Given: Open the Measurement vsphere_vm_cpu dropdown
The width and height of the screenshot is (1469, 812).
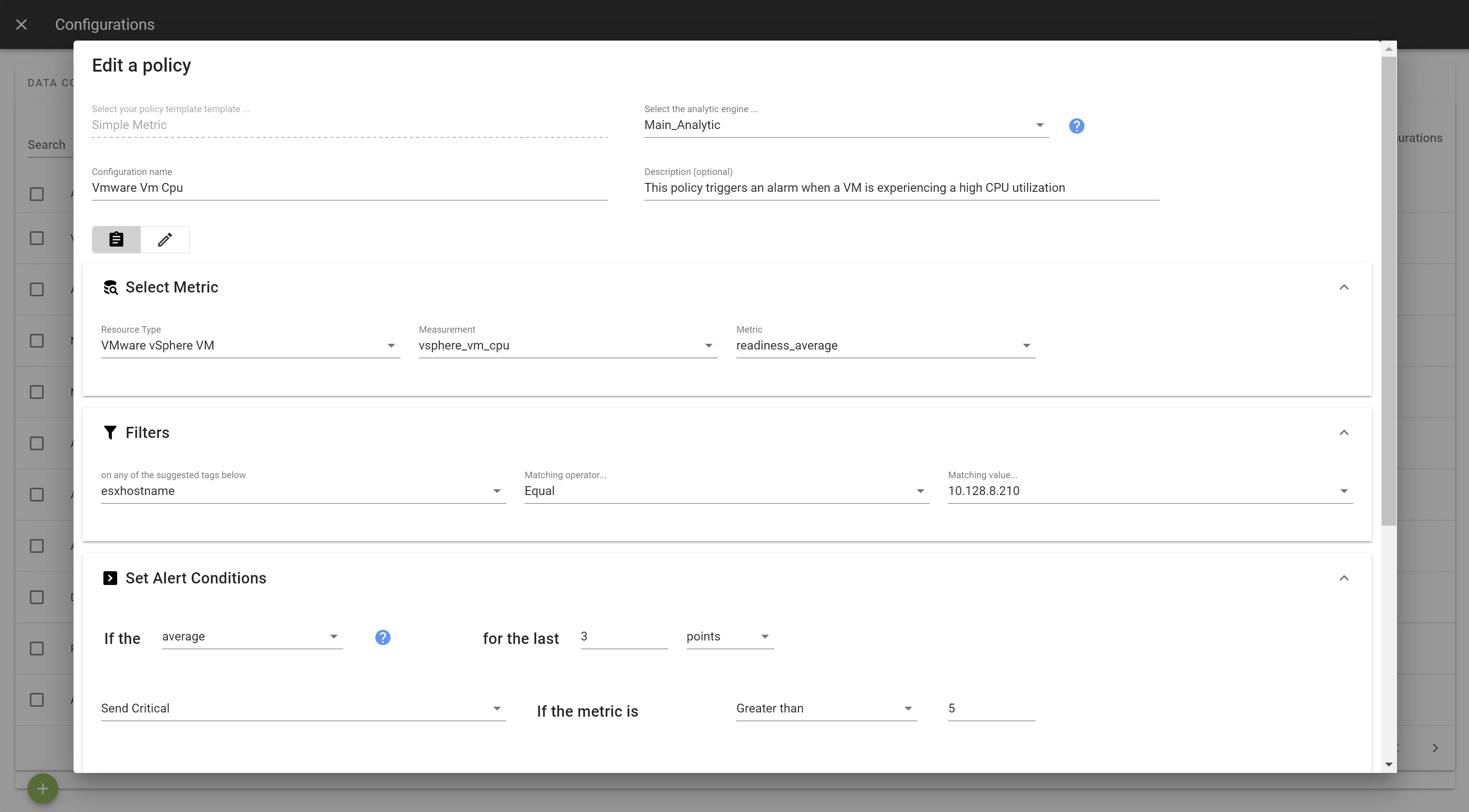Looking at the screenshot, I should 568,346.
